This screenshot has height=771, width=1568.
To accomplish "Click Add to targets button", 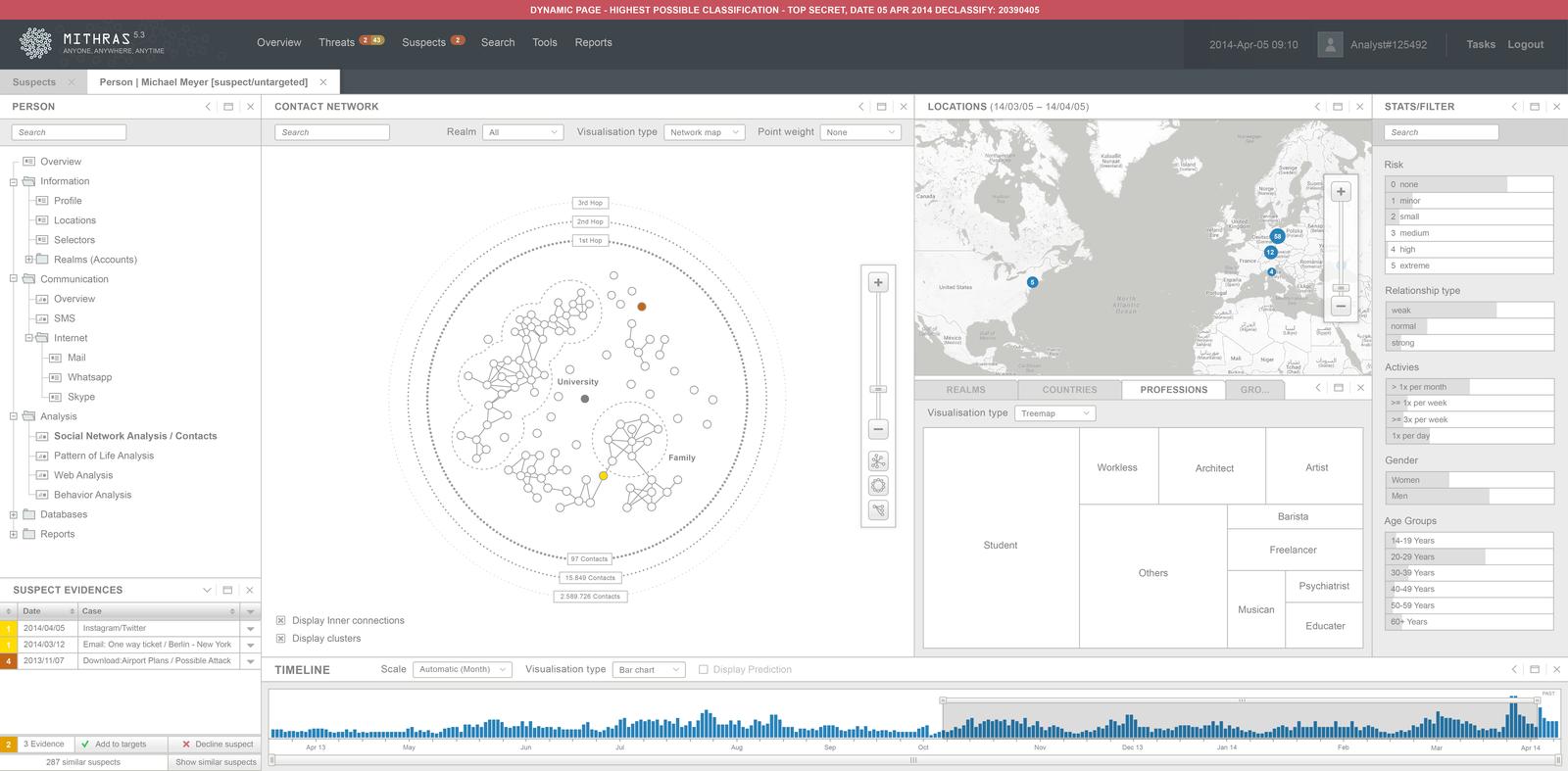I will (x=121, y=745).
